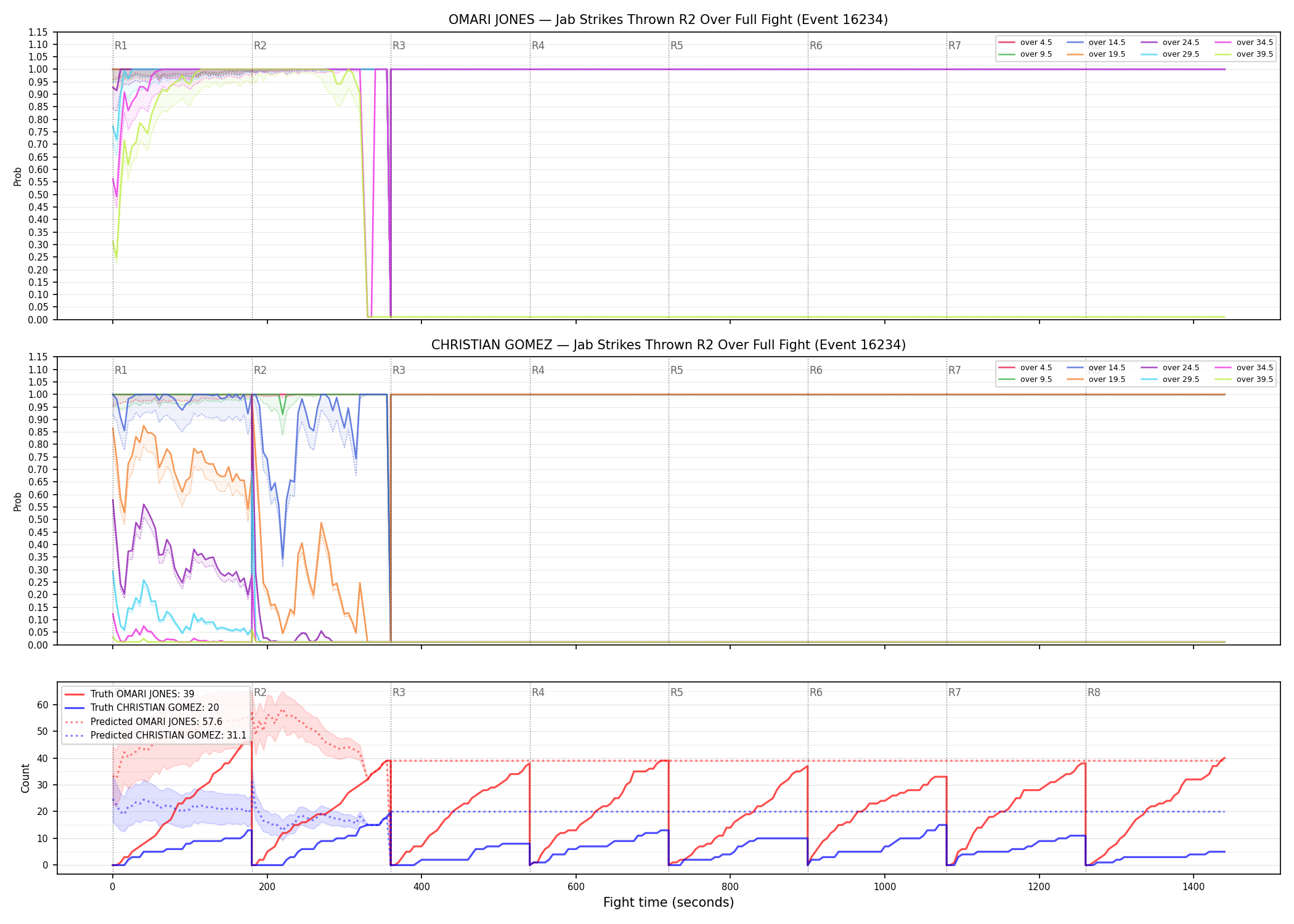Click the 'Fight time (seconds)' axis label
Viewport: 1294px width, 924px height.
tap(669, 902)
